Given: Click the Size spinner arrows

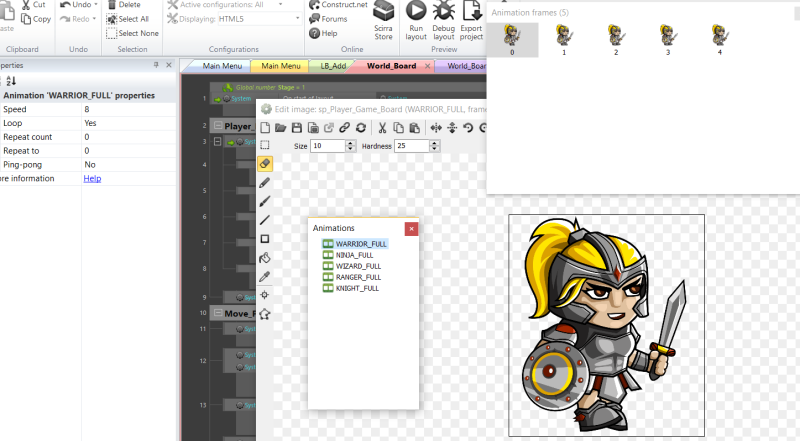Looking at the screenshot, I should coord(351,146).
